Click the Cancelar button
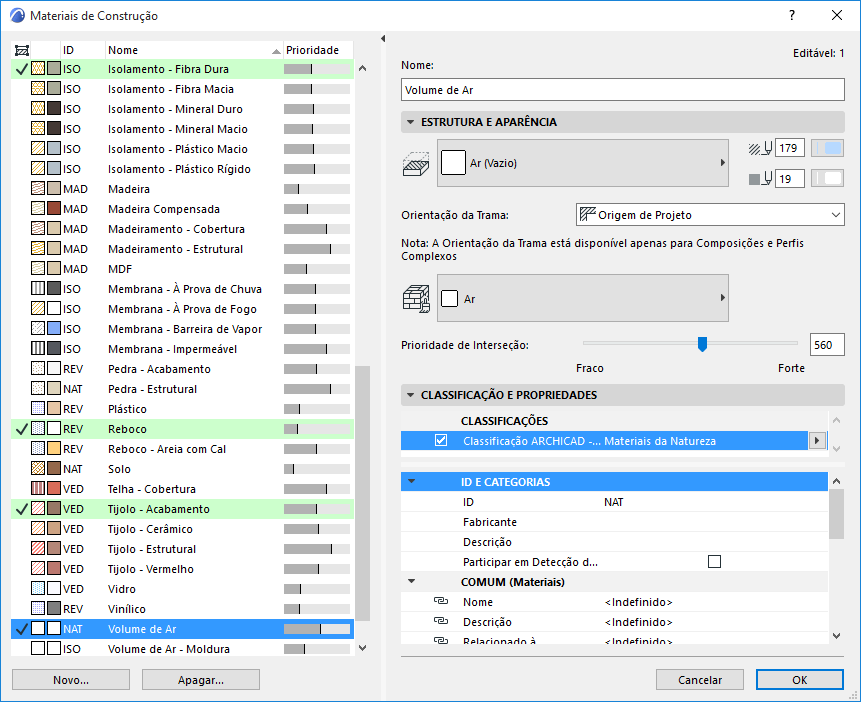This screenshot has height=702, width=861. 700,680
